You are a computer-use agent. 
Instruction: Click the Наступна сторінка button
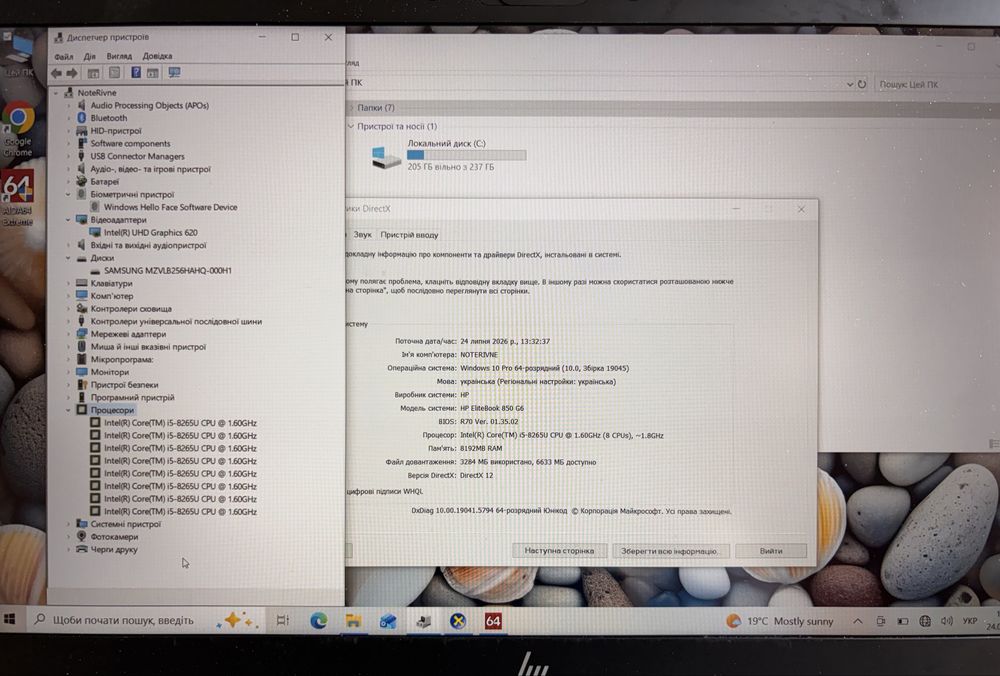(x=559, y=550)
